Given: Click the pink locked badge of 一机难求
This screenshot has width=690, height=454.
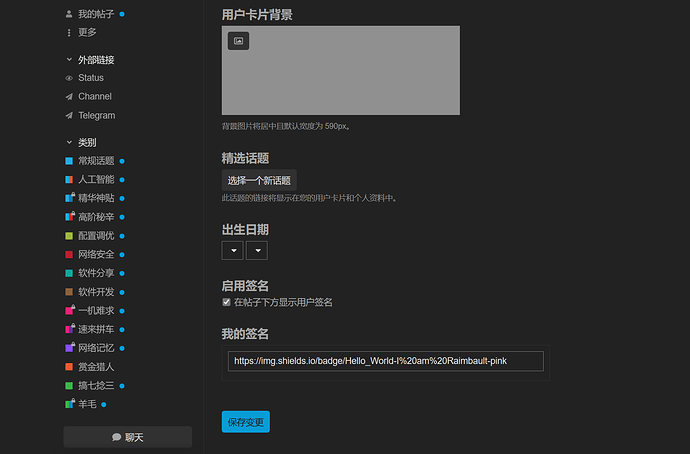Looking at the screenshot, I should [70, 310].
